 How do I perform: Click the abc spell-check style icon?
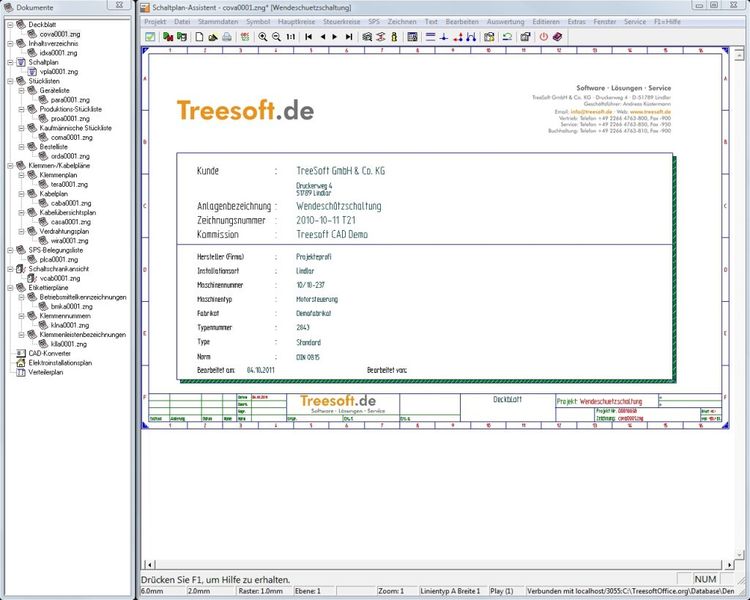point(245,37)
